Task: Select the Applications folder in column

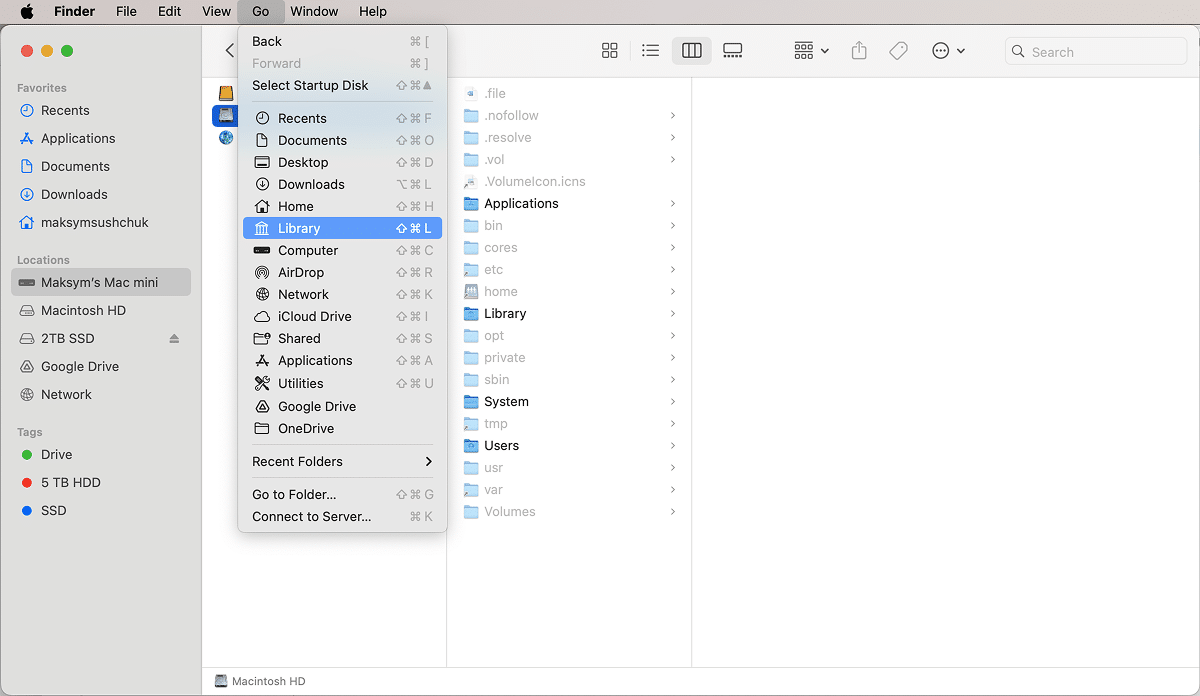Action: point(569,203)
